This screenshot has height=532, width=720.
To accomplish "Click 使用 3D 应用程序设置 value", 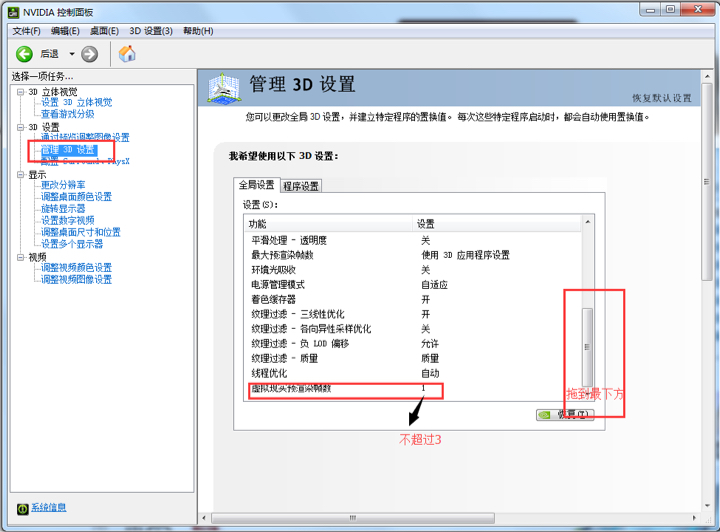I will click(x=465, y=255).
